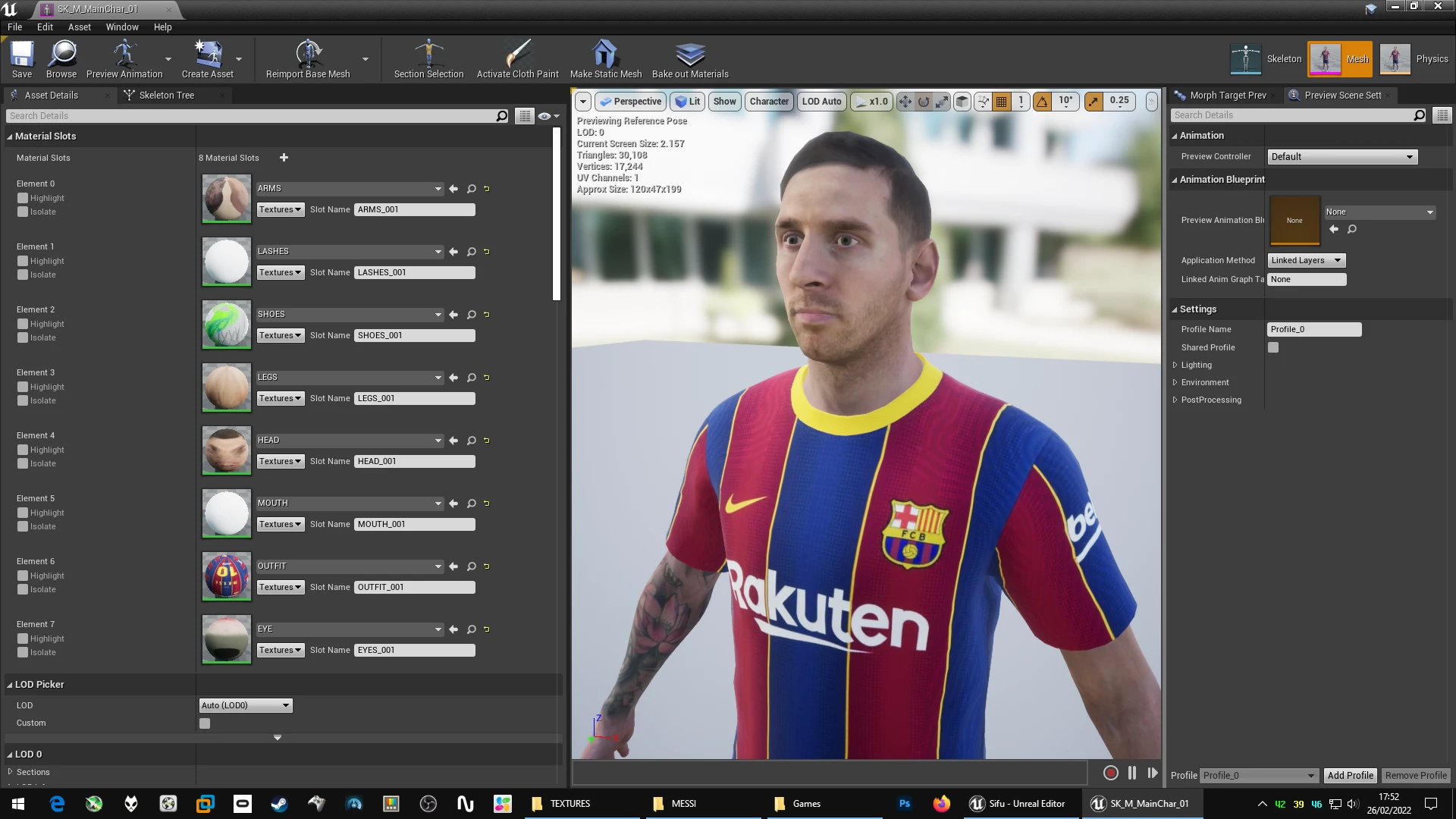Toggle the Shared Profile checkbox
The width and height of the screenshot is (1456, 819).
1273,347
